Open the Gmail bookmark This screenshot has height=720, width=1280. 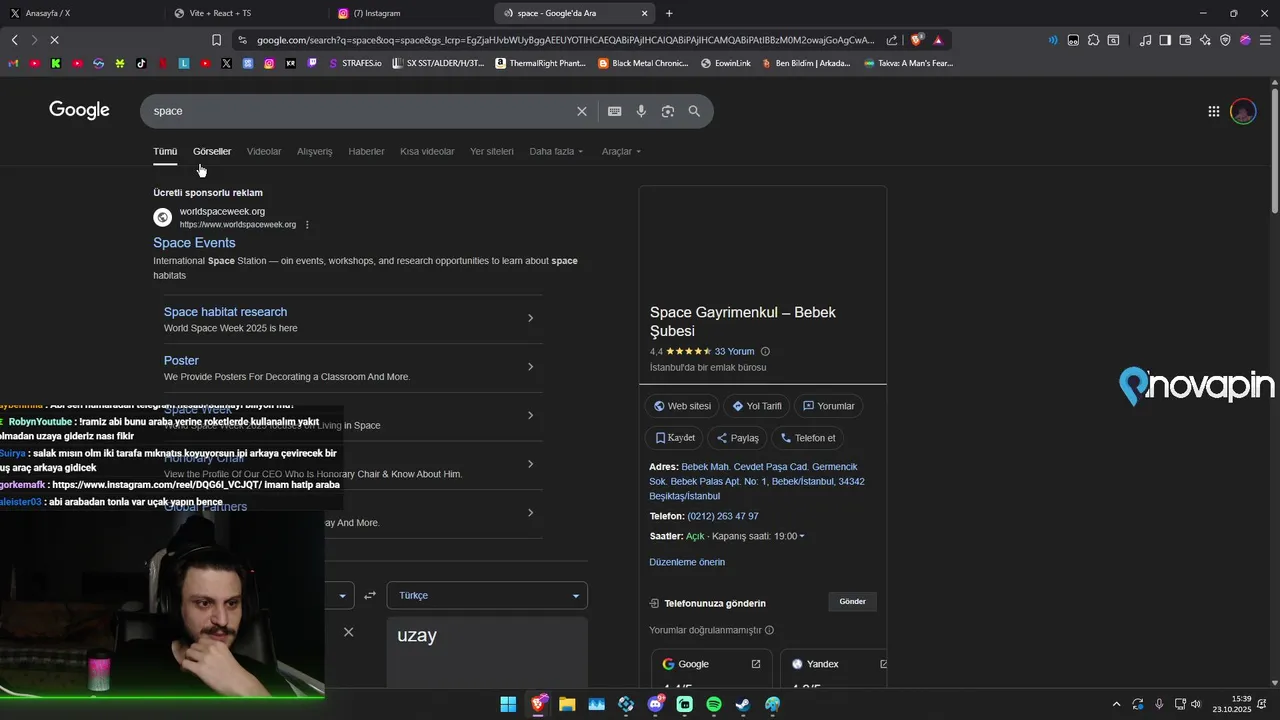pos(13,63)
